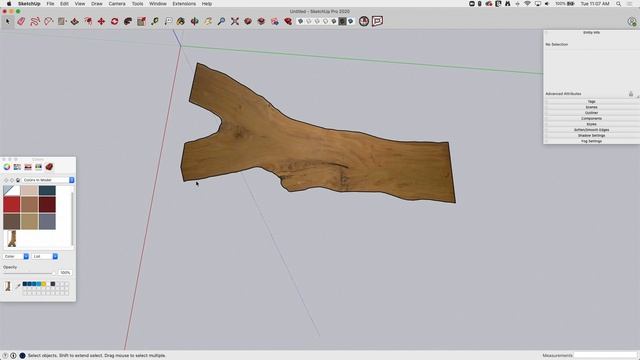Go to home in Colors browser

click(x=18, y=180)
